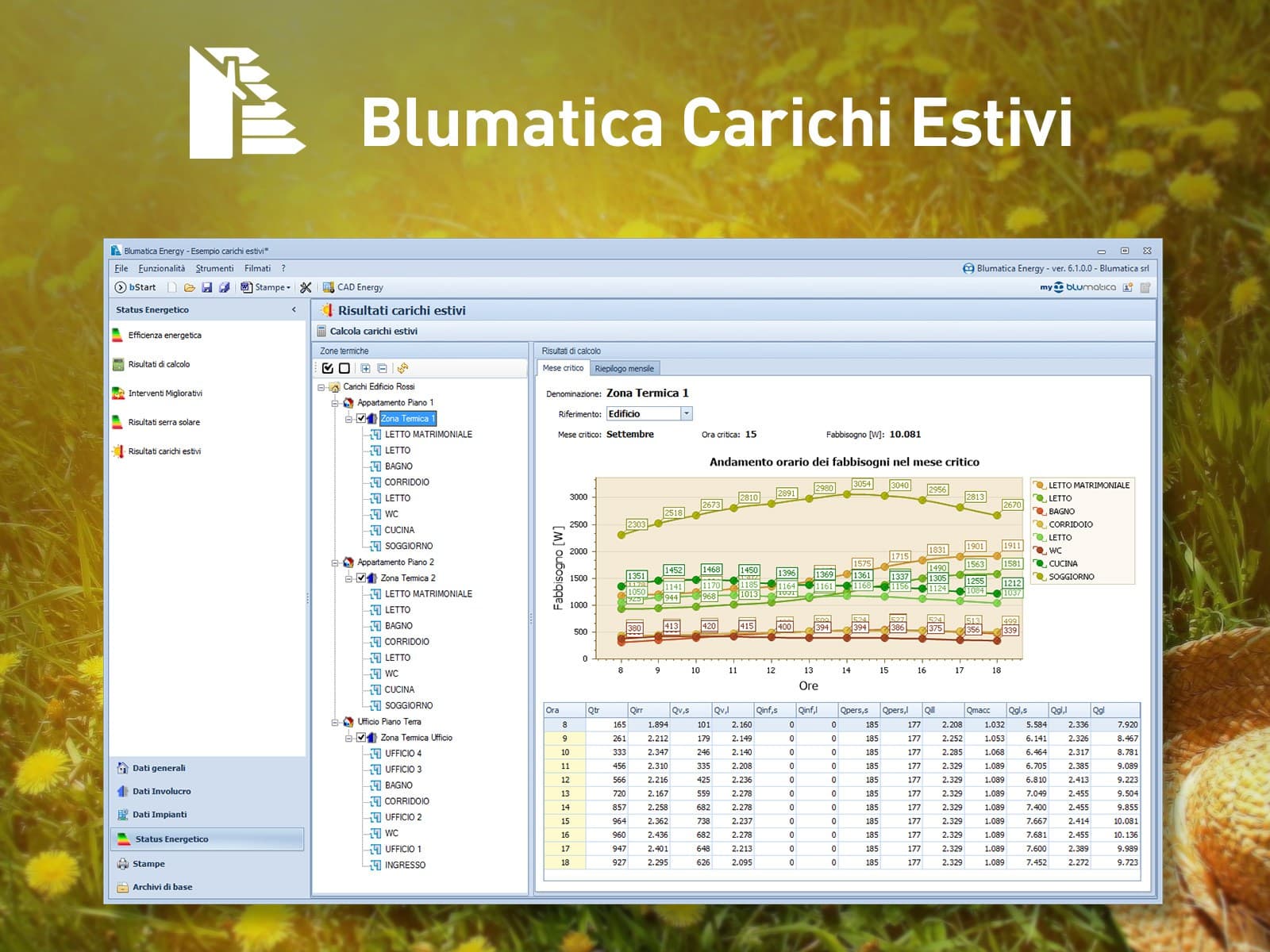1270x952 pixels.
Task: Click the tools wrench-and-scissors icon
Action: 306,287
